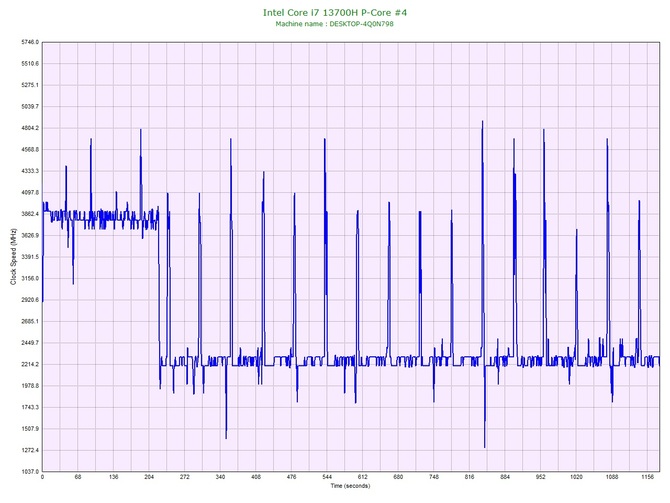Image resolution: width=670 pixels, height=503 pixels.
Task: Click the y-axis value 1743.3
Action: click(x=29, y=407)
